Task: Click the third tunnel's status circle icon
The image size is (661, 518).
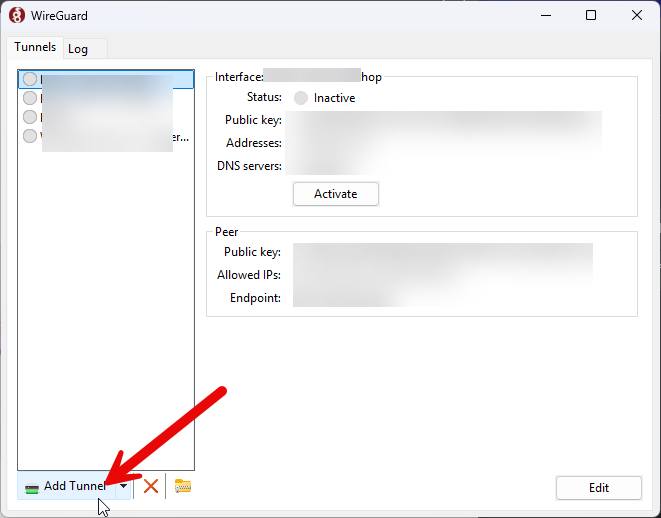Action: pos(30,117)
